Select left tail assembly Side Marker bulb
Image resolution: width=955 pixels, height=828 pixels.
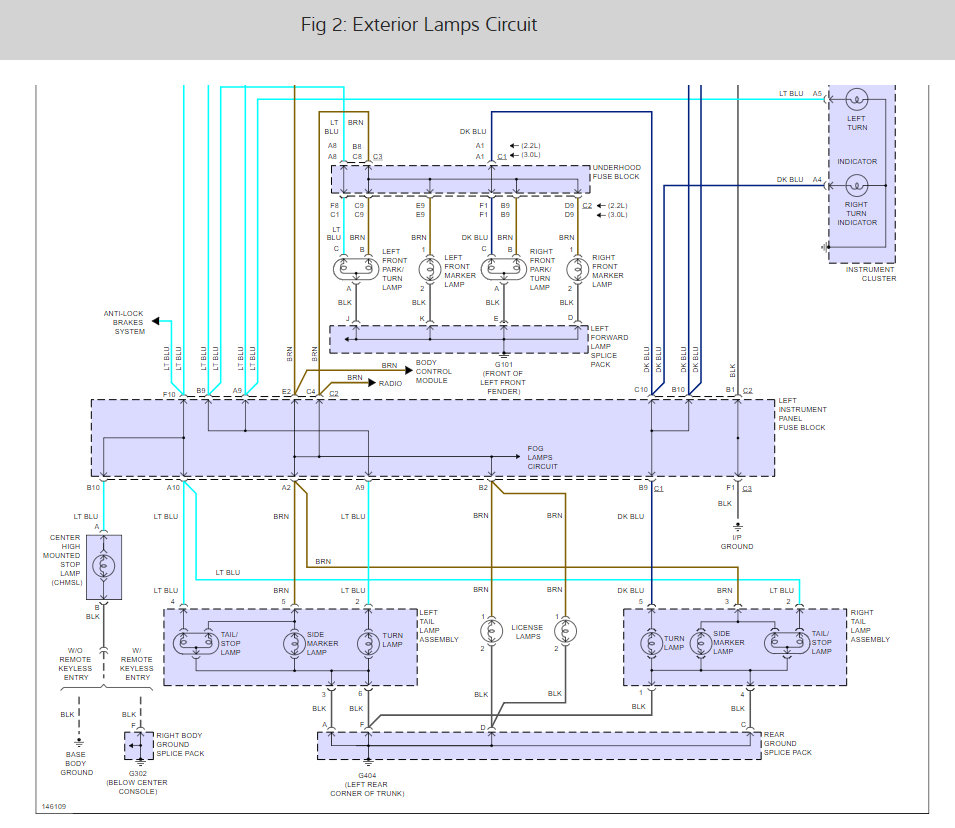pos(294,643)
